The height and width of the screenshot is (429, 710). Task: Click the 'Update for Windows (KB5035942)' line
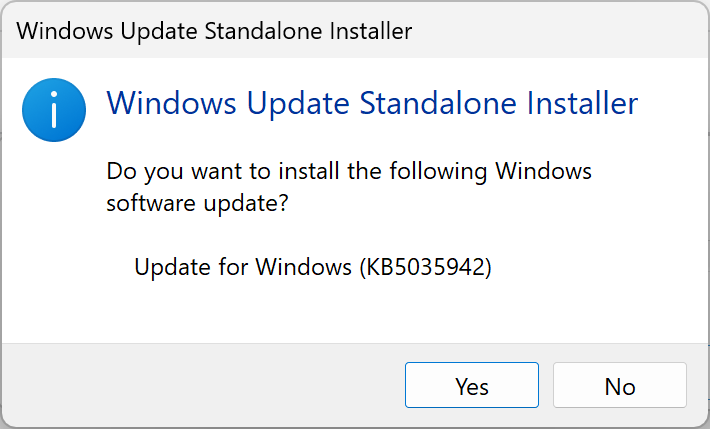tap(313, 267)
